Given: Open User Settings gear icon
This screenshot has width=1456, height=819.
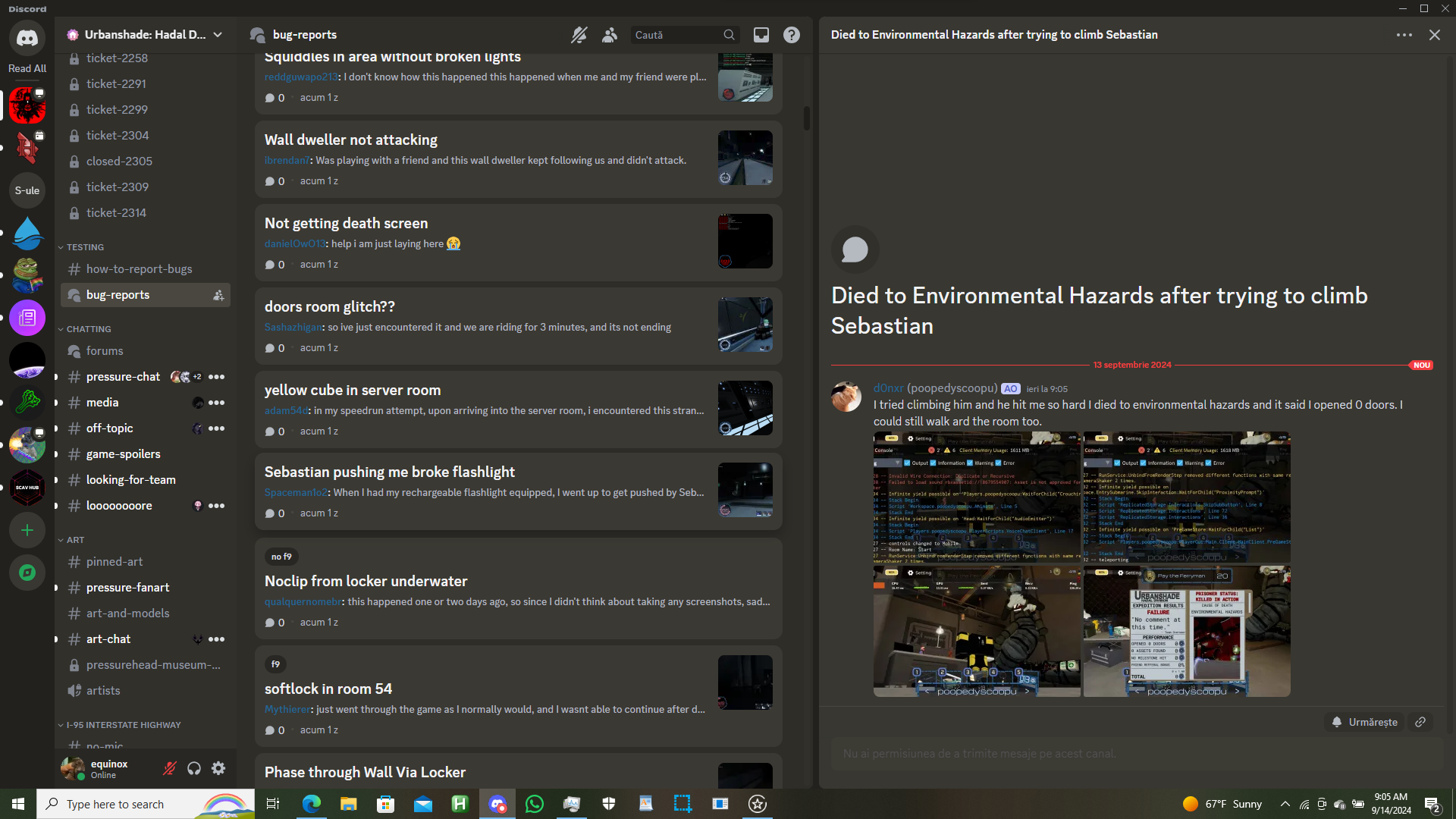Looking at the screenshot, I should click(218, 768).
